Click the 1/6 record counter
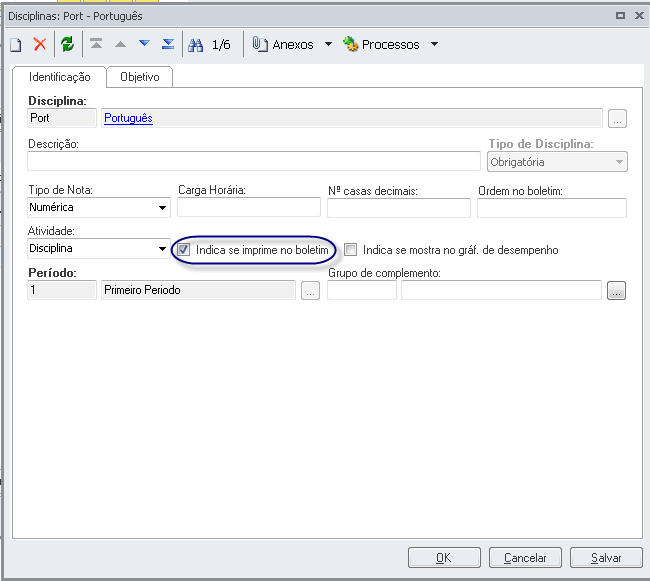This screenshot has height=581, width=650. click(x=221, y=45)
